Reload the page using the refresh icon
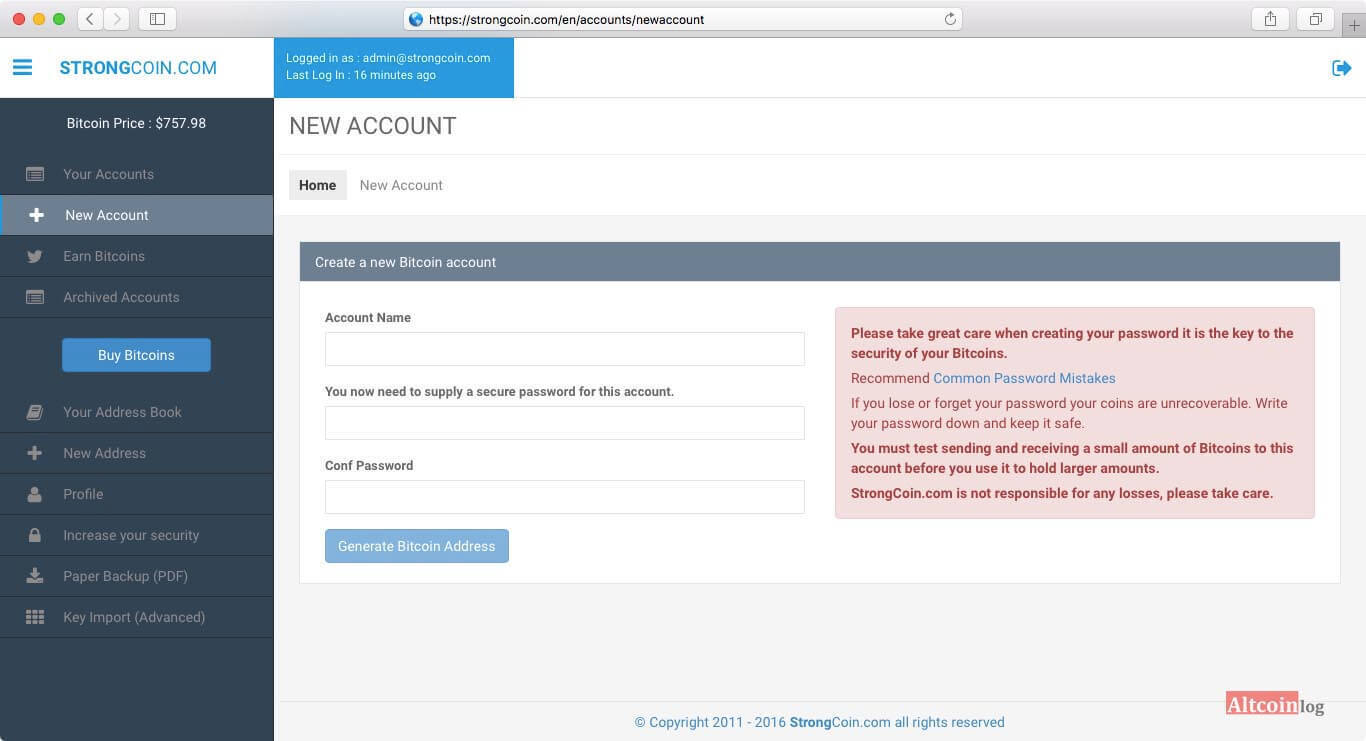Screen dimensions: 1366x741 click(x=950, y=19)
